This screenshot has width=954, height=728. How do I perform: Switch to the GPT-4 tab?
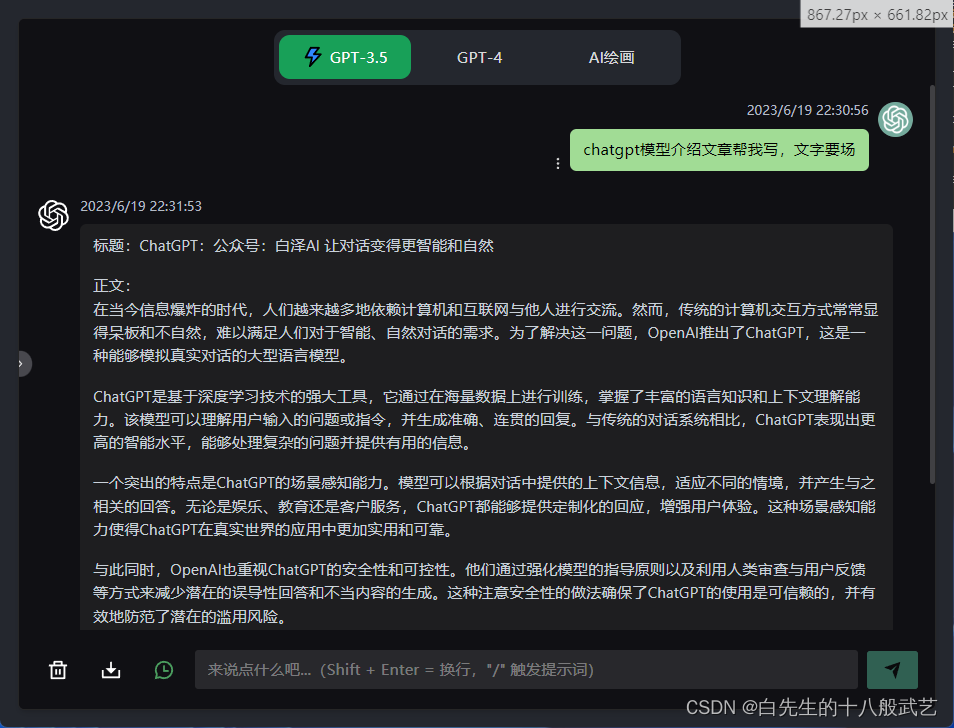(x=479, y=57)
